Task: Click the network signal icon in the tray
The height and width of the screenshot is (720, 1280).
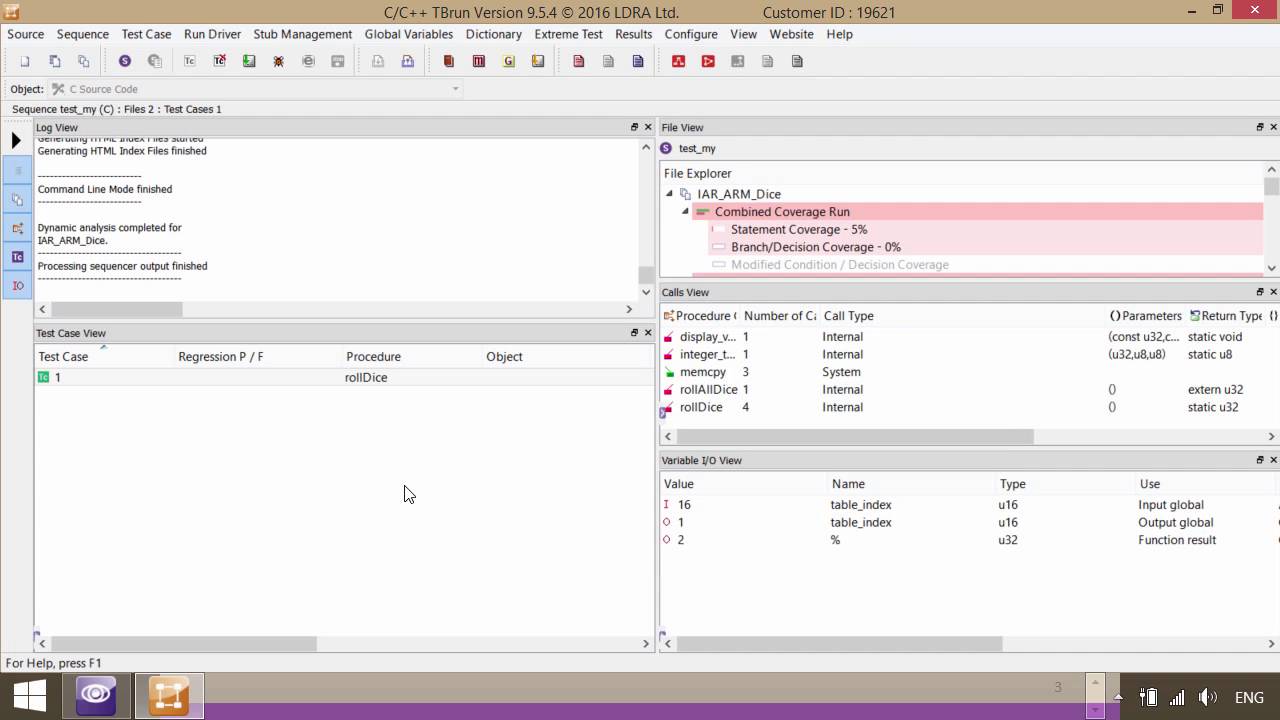Action: pyautogui.click(x=1178, y=698)
